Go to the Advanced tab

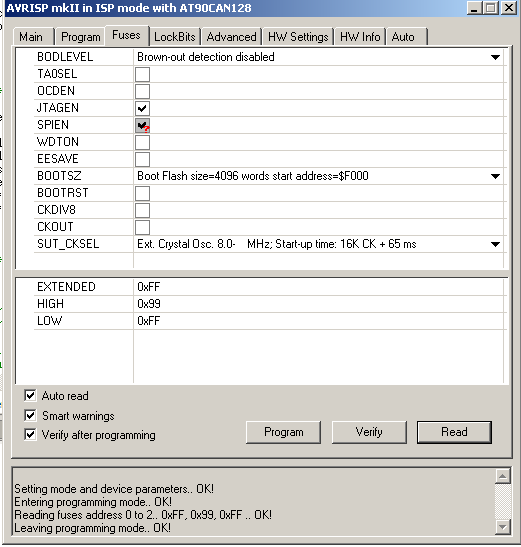point(231,37)
